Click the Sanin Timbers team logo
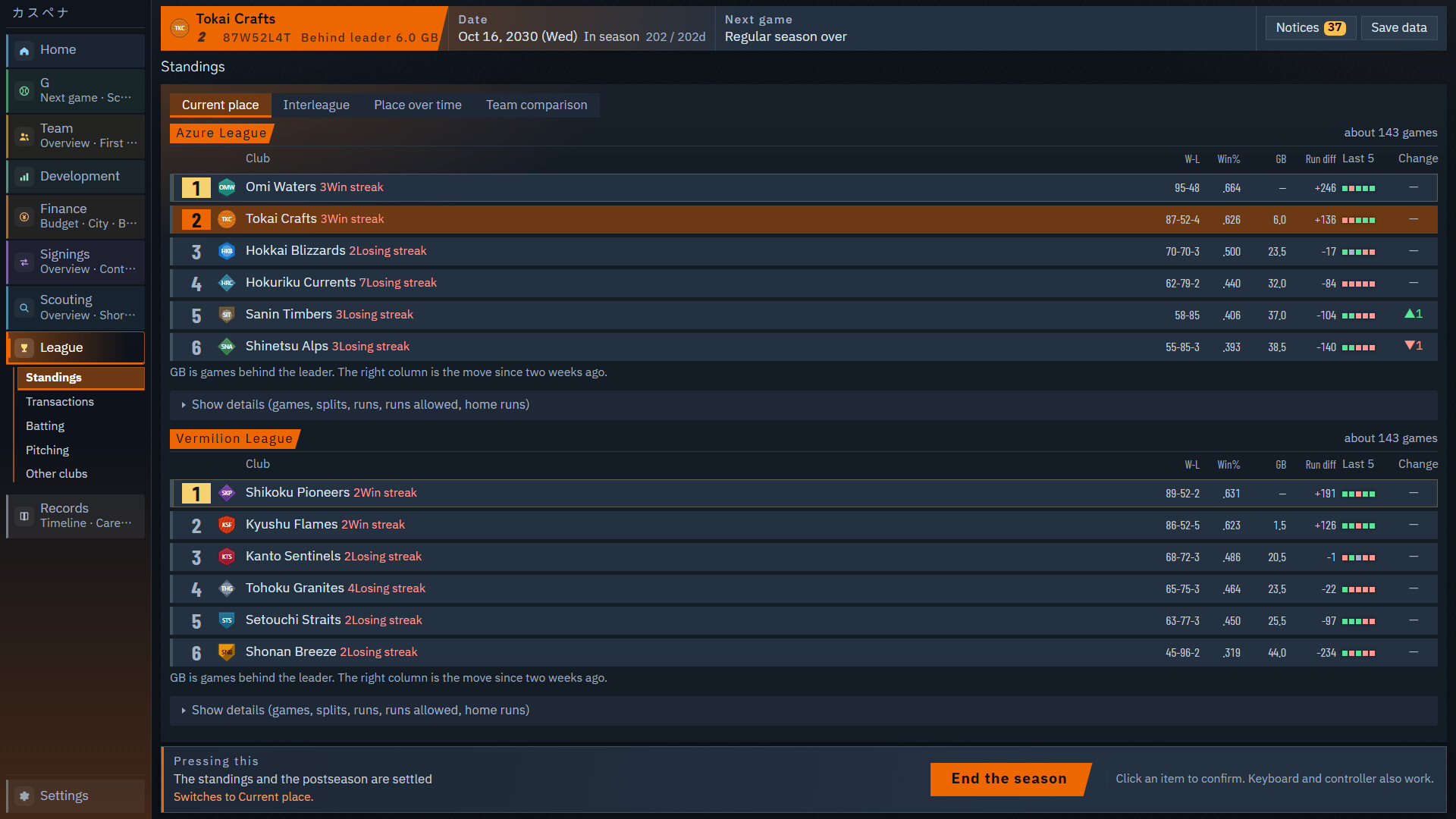 coord(227,315)
